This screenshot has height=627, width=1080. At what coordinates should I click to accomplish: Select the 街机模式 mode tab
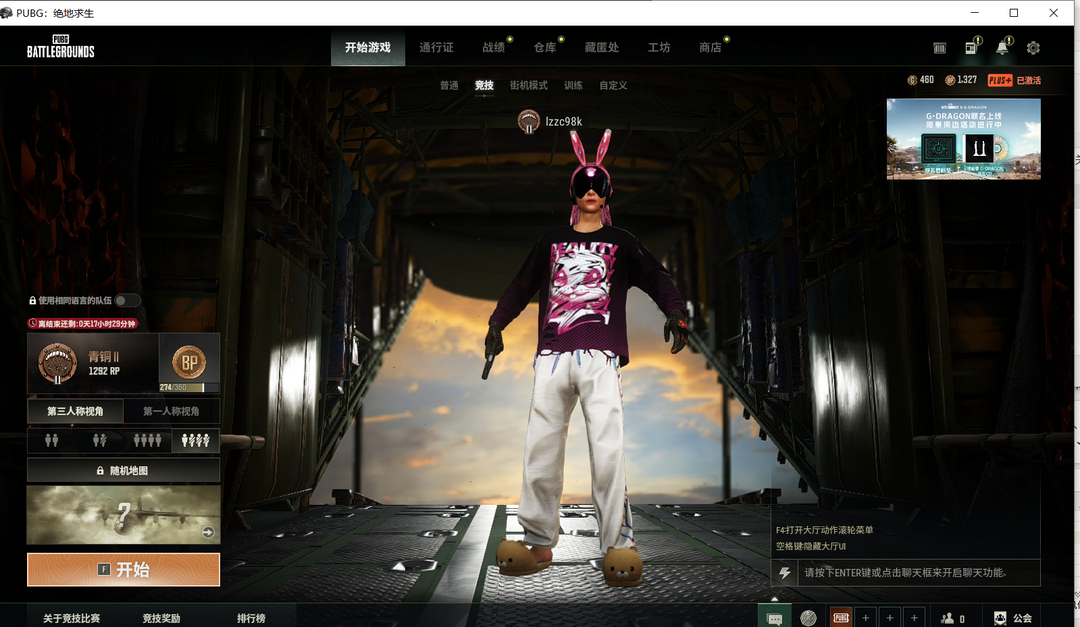pyautogui.click(x=528, y=86)
